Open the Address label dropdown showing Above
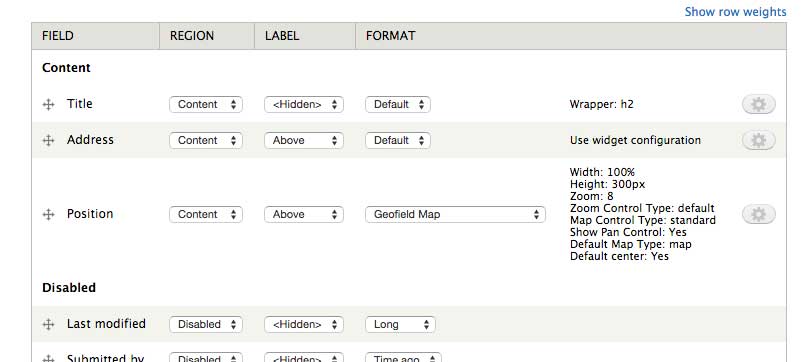This screenshot has height=362, width=808. [x=304, y=140]
